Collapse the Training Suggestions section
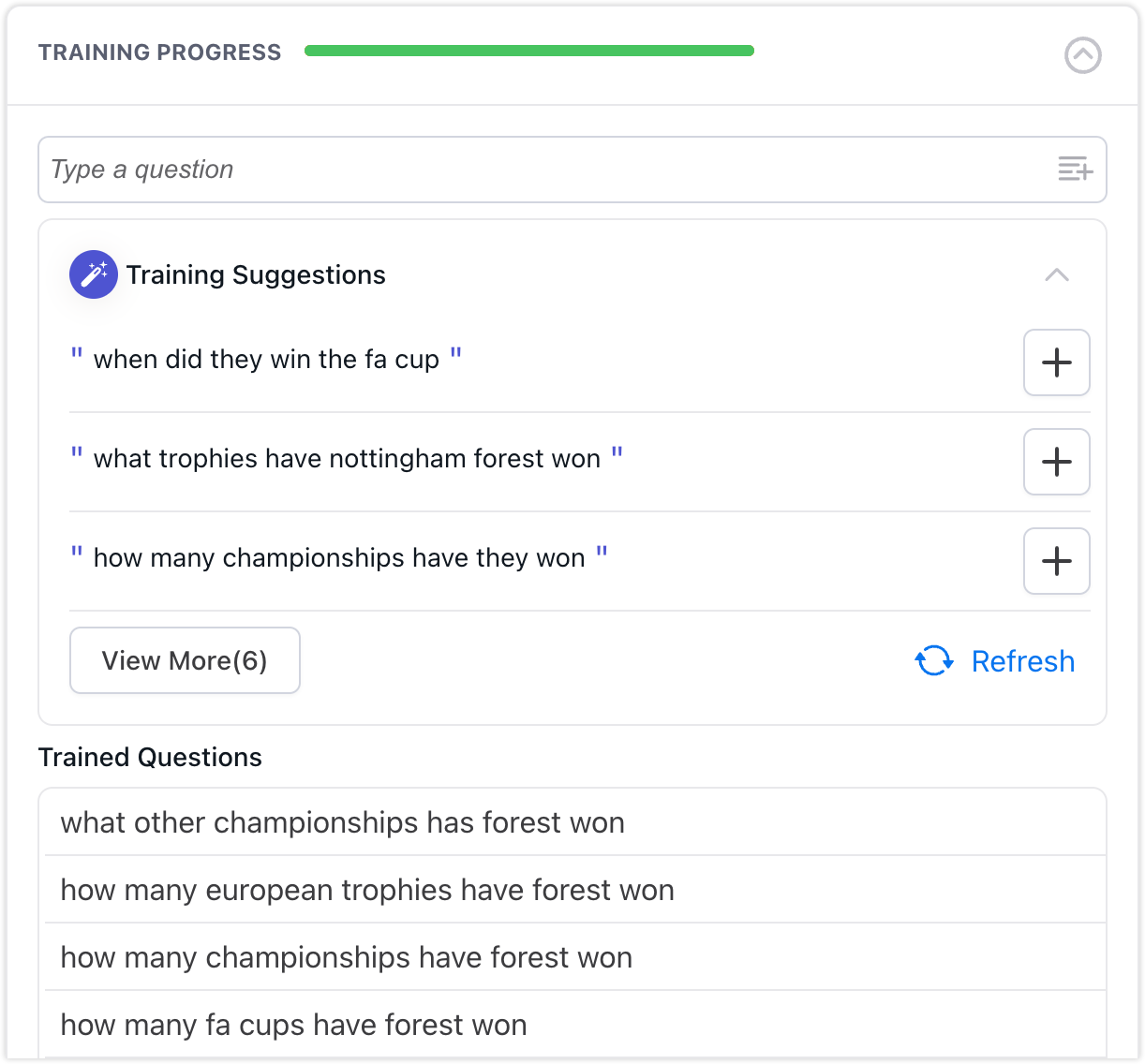1145x1064 pixels. point(1056,275)
